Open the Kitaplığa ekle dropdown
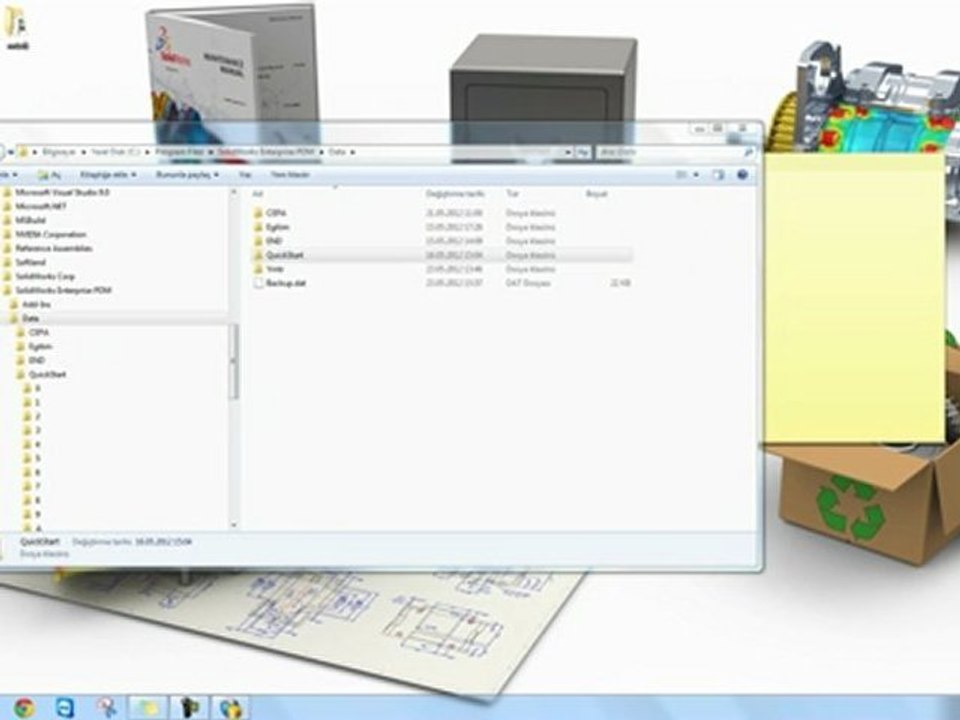This screenshot has width=960, height=720. point(108,175)
